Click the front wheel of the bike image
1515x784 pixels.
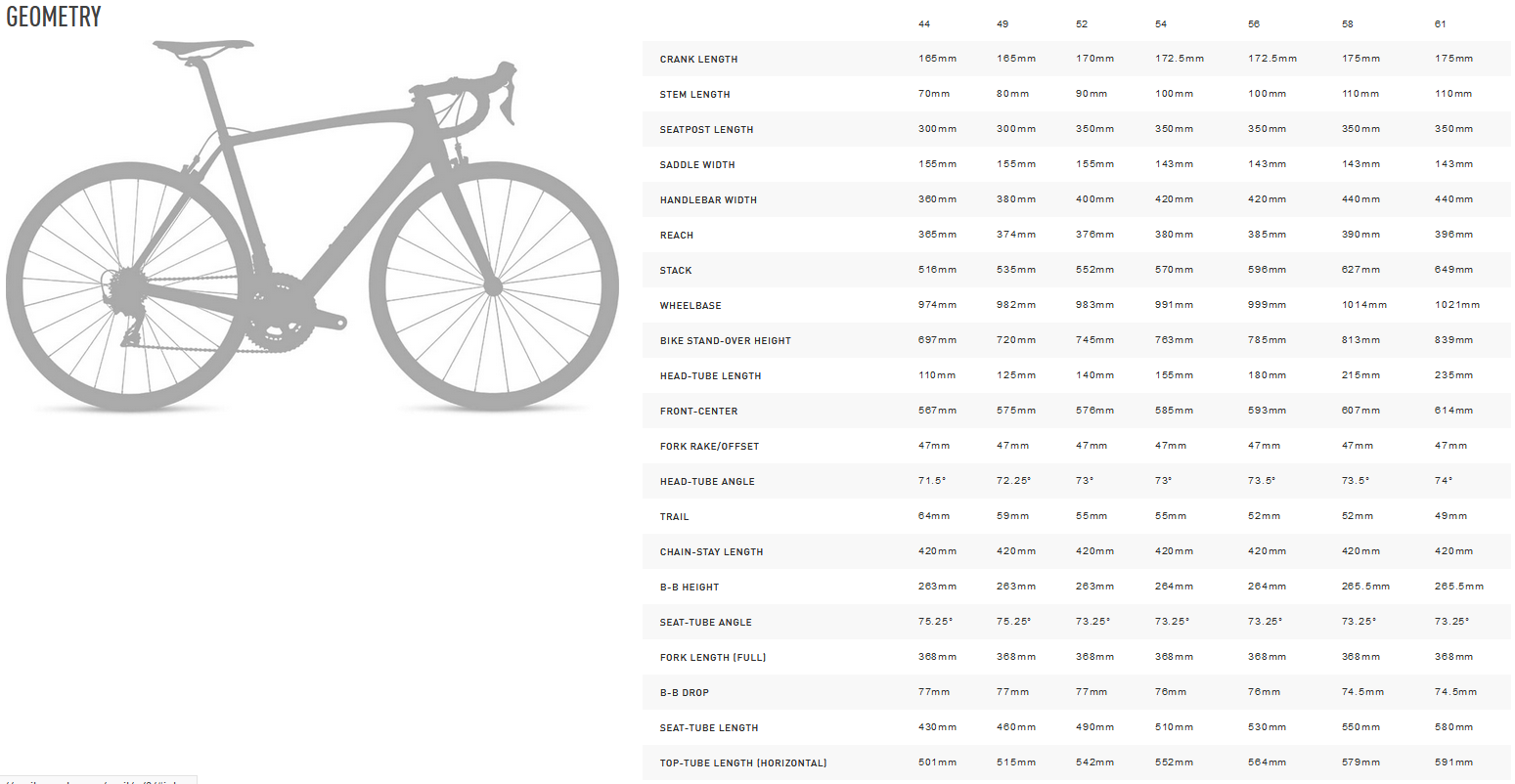493,286
